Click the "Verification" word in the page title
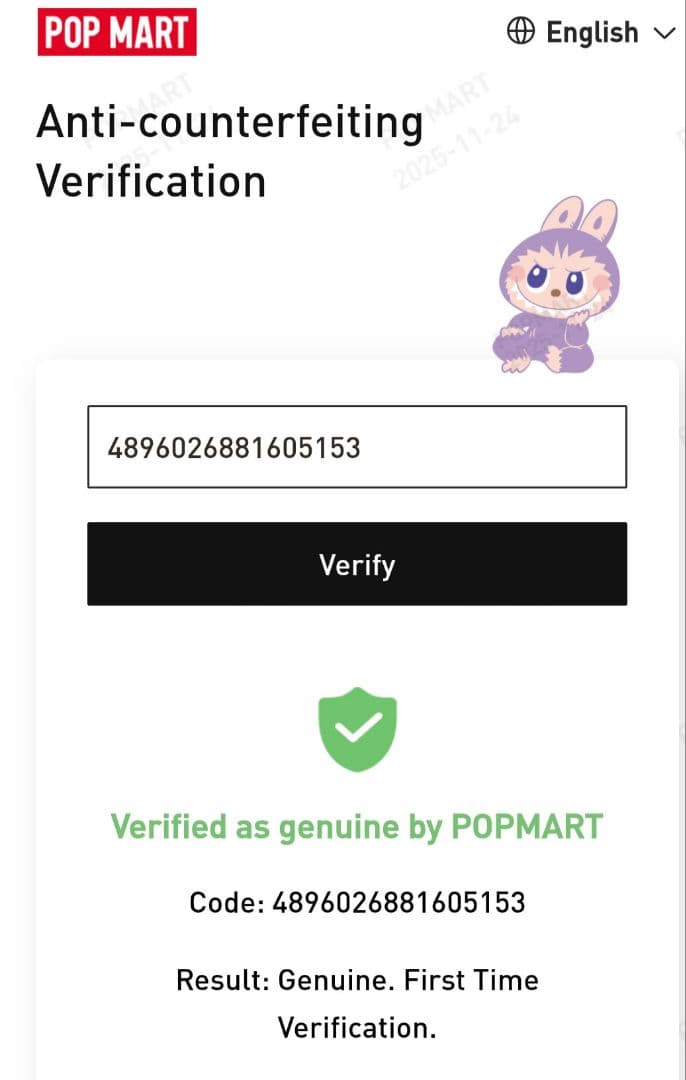The width and height of the screenshot is (686, 1080). pyautogui.click(x=151, y=182)
